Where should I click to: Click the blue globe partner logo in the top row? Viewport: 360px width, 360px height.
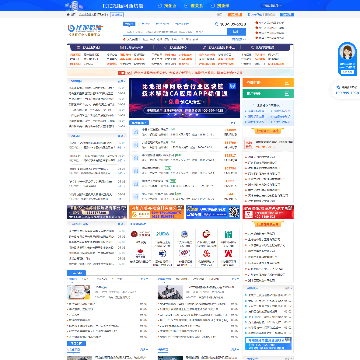[x=184, y=234]
